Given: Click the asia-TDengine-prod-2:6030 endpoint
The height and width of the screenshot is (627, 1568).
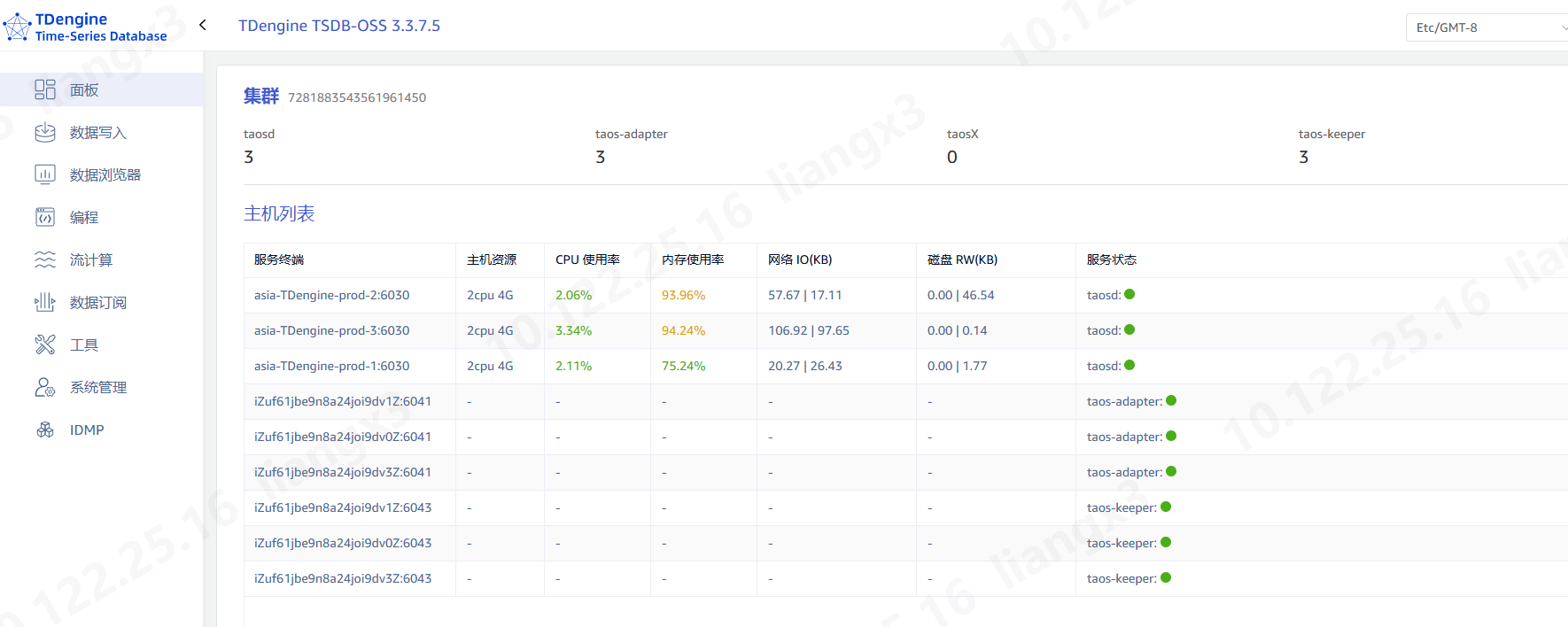Looking at the screenshot, I should point(331,295).
